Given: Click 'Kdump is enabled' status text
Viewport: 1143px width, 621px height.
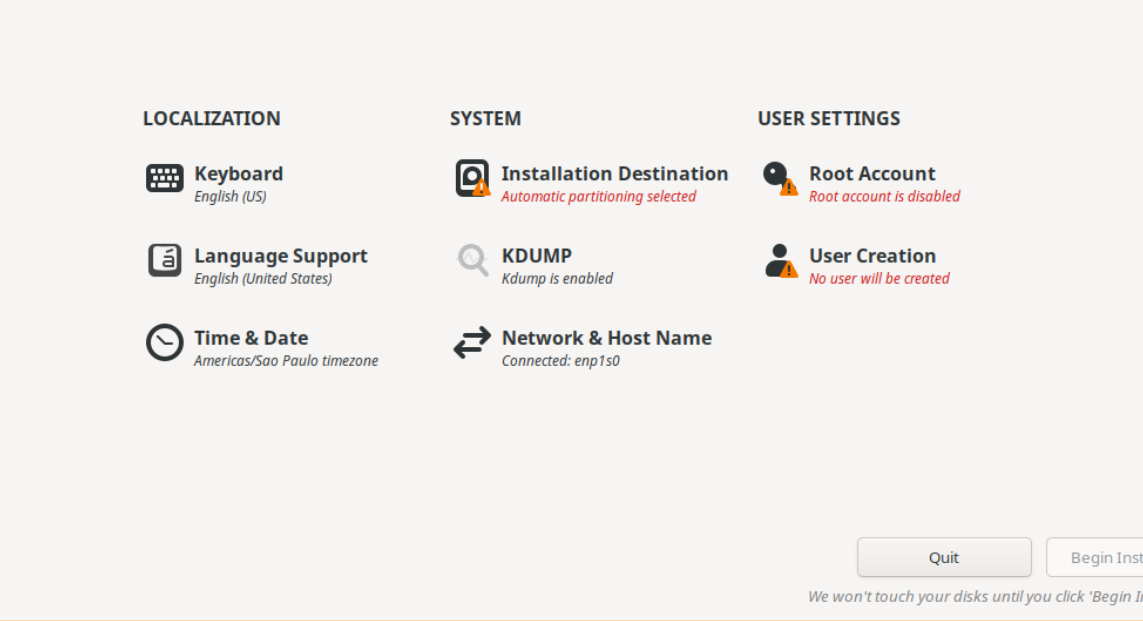Looking at the screenshot, I should click(557, 279).
